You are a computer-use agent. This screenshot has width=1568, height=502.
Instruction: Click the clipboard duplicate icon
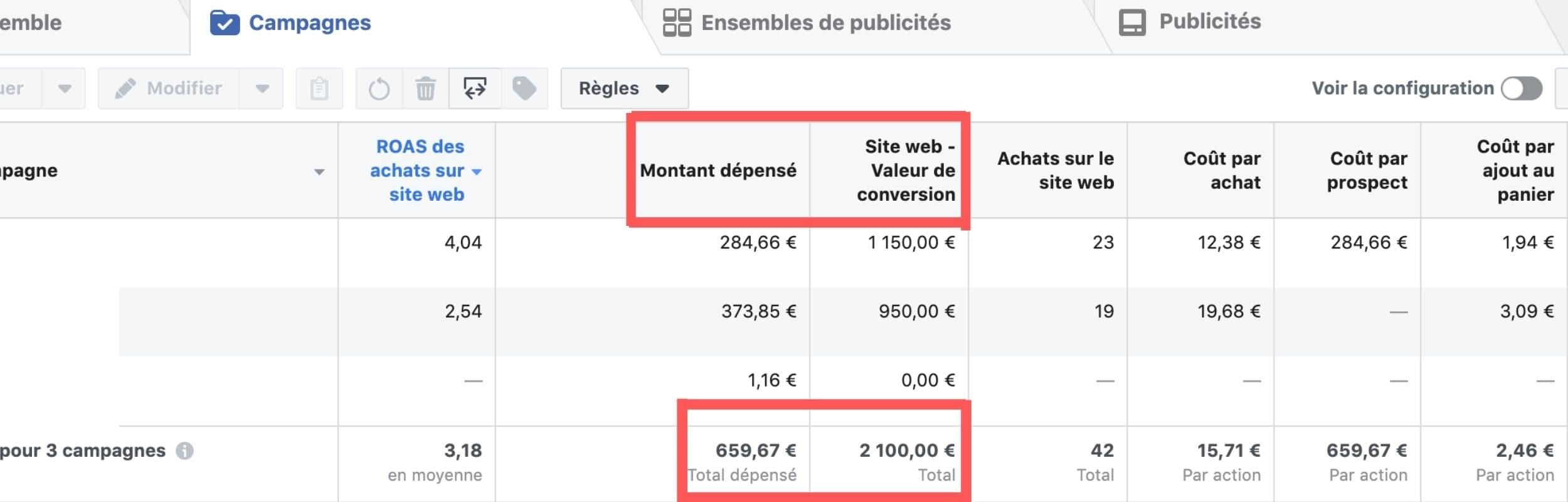[x=319, y=88]
